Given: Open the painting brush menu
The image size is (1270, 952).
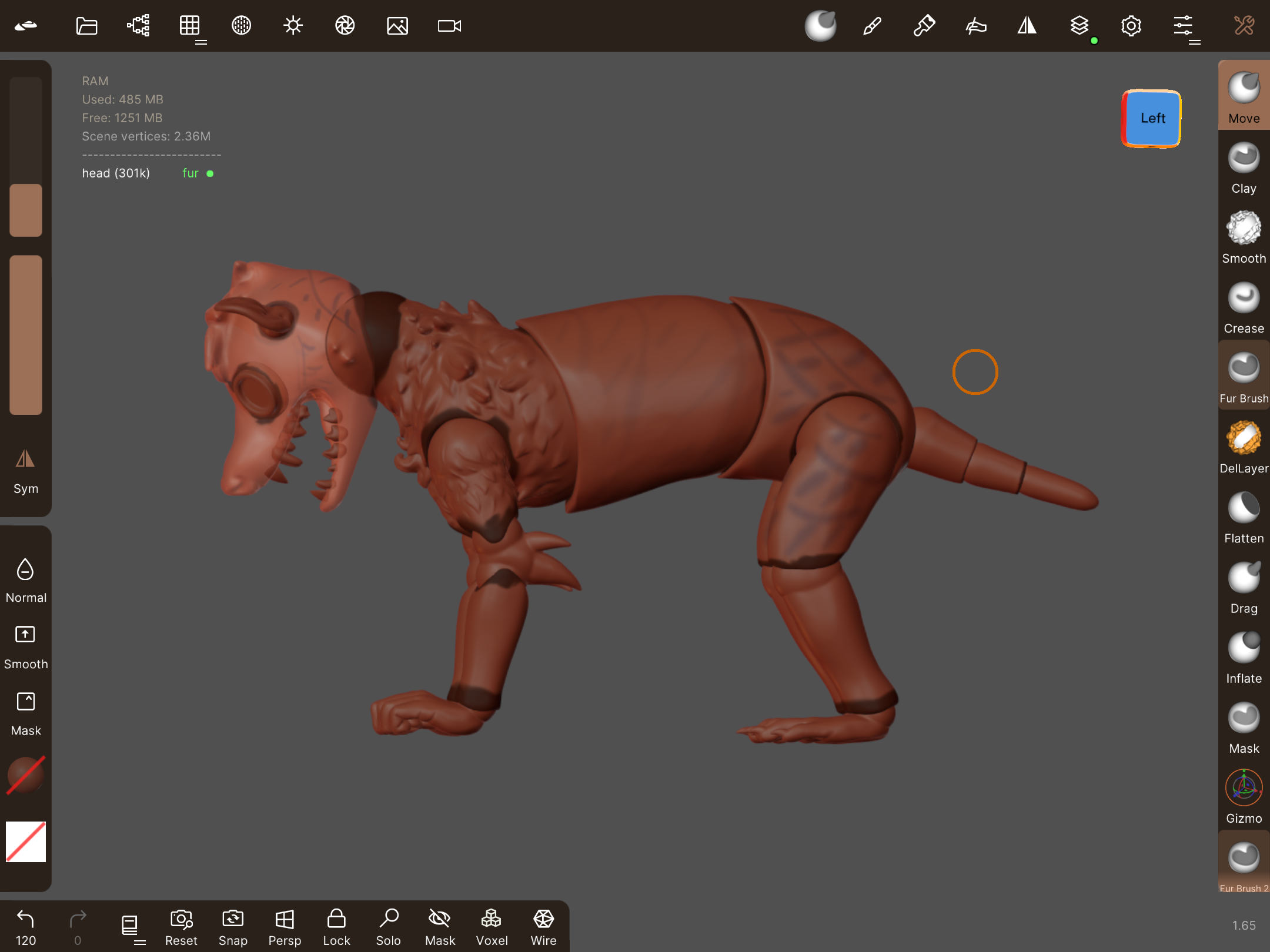Looking at the screenshot, I should [924, 26].
